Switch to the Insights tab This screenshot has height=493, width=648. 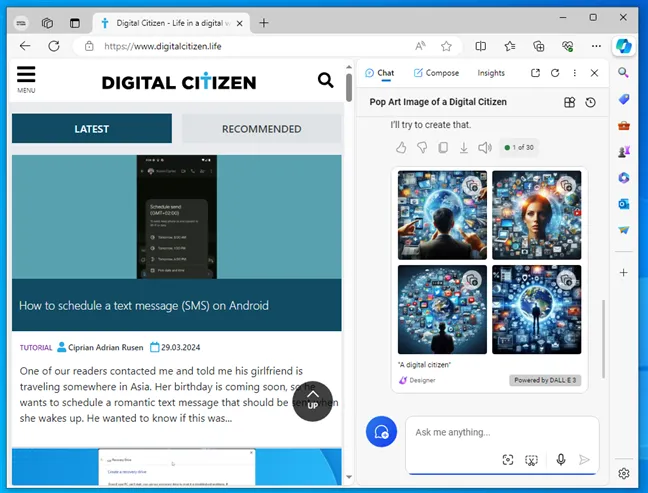click(x=491, y=73)
